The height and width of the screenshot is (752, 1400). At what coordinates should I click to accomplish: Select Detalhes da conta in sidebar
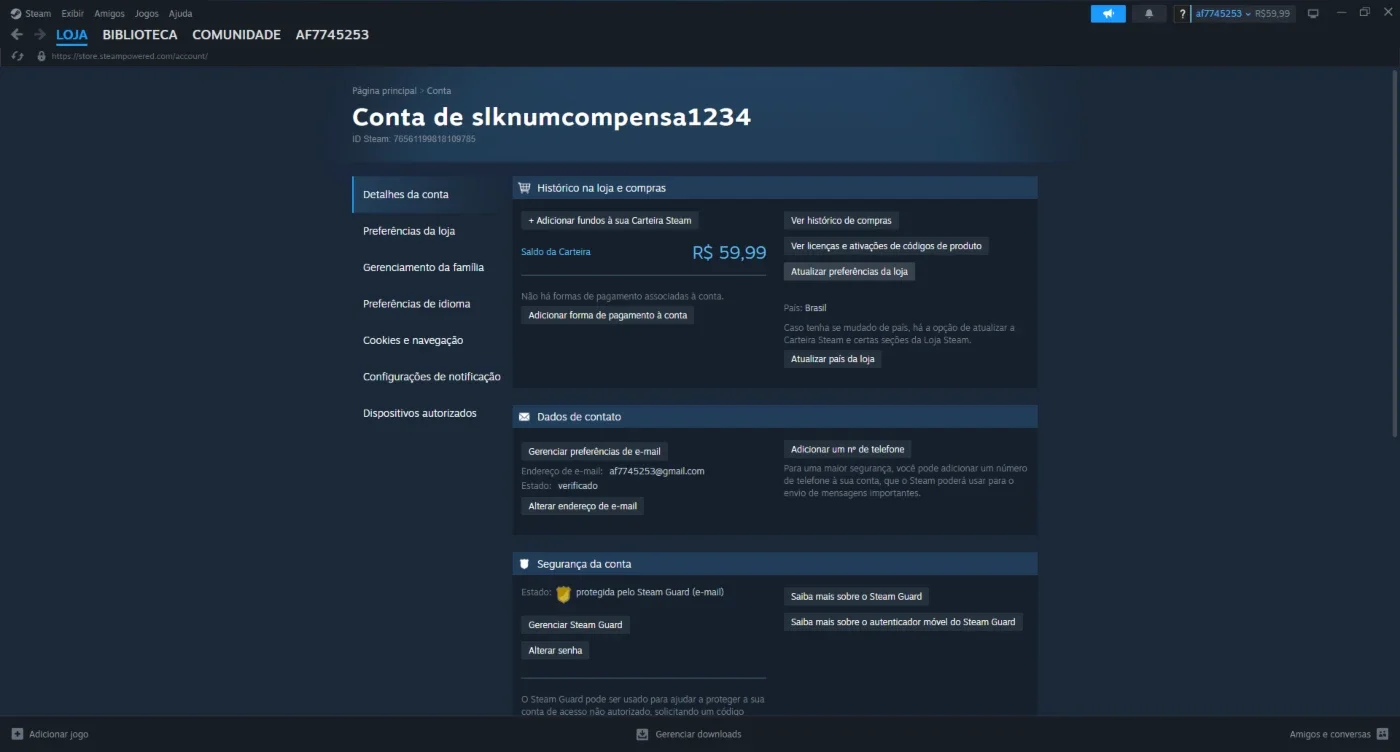tap(425, 194)
